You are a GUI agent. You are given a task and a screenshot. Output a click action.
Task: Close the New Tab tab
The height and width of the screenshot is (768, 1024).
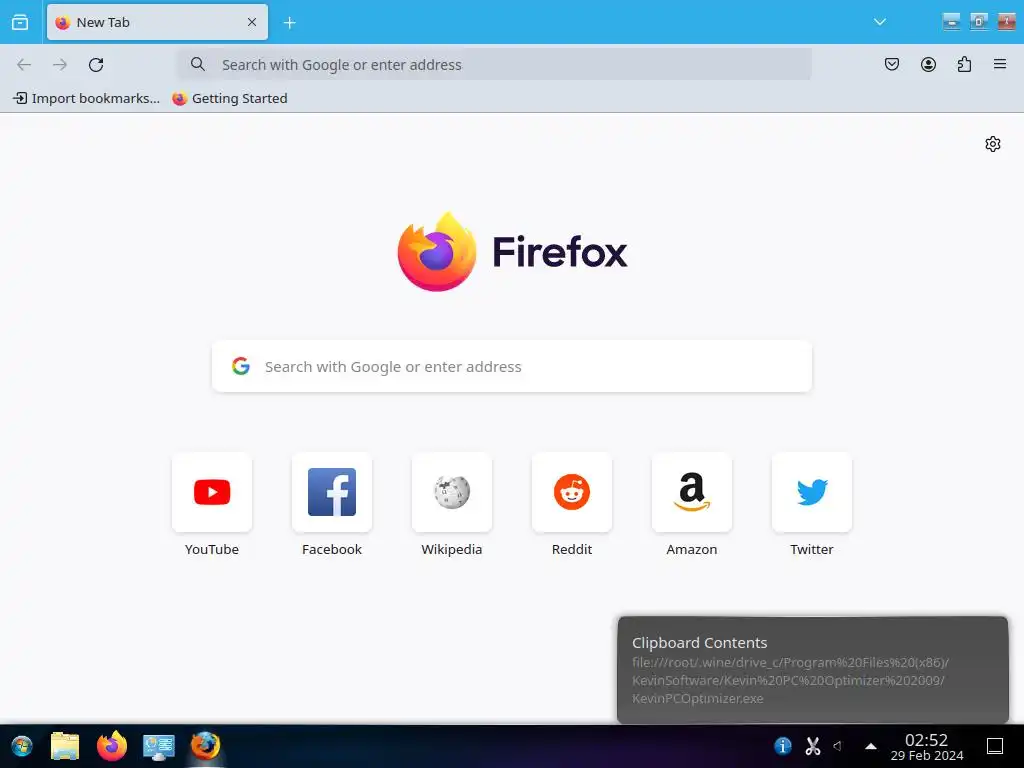click(252, 22)
